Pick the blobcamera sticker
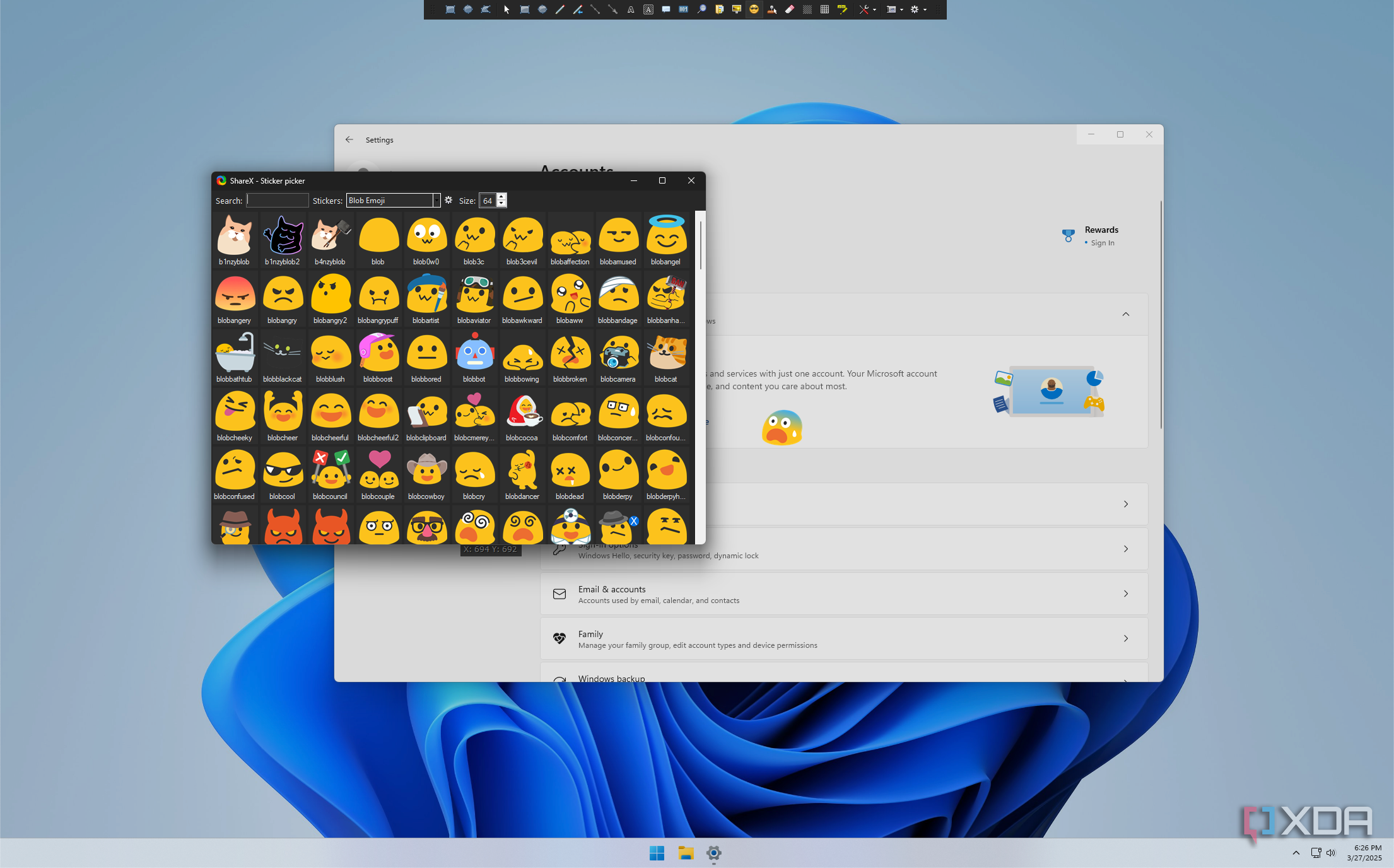This screenshot has width=1394, height=868. (x=618, y=358)
